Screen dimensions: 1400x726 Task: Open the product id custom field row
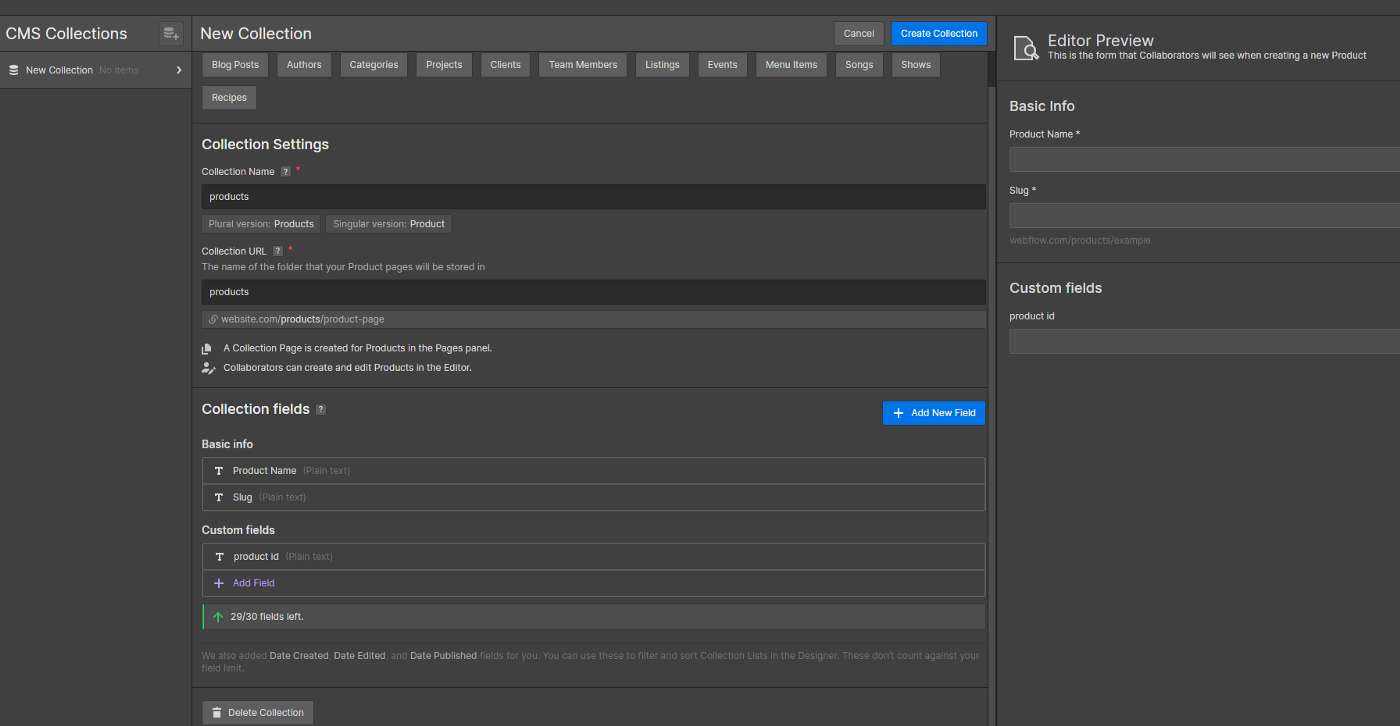(x=594, y=557)
